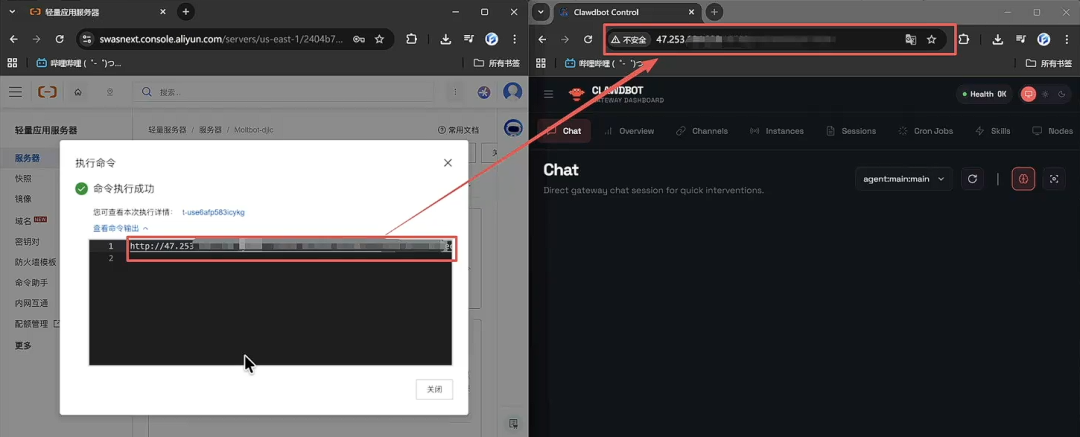This screenshot has height=437, width=1080.
Task: Open 配额管理 external link in sidebar
Action: (x=37, y=323)
